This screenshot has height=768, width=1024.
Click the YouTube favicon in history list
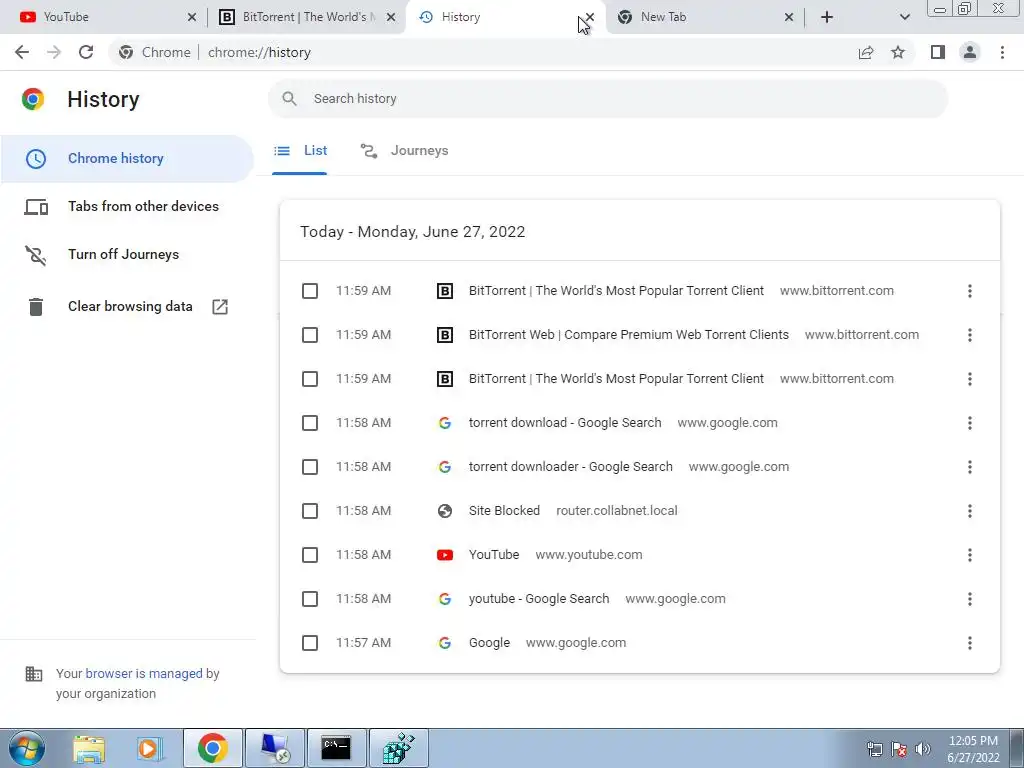pyautogui.click(x=445, y=555)
